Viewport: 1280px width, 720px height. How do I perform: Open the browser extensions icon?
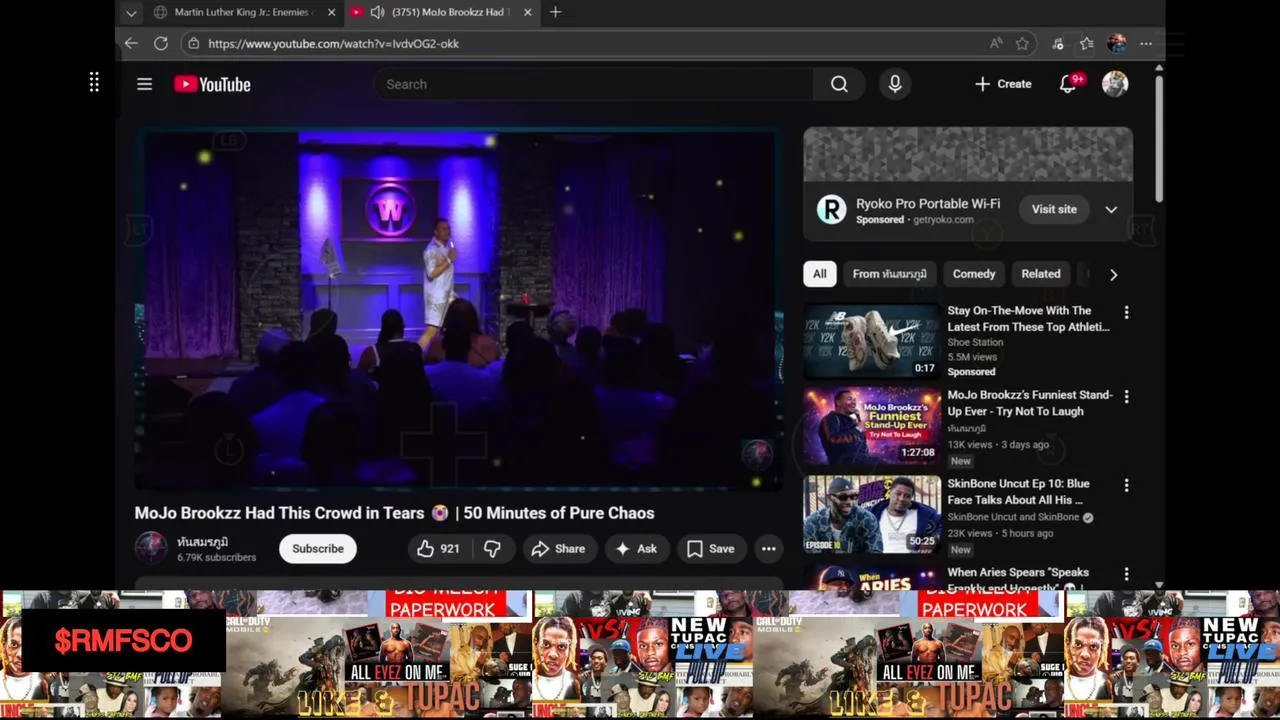(x=1058, y=43)
